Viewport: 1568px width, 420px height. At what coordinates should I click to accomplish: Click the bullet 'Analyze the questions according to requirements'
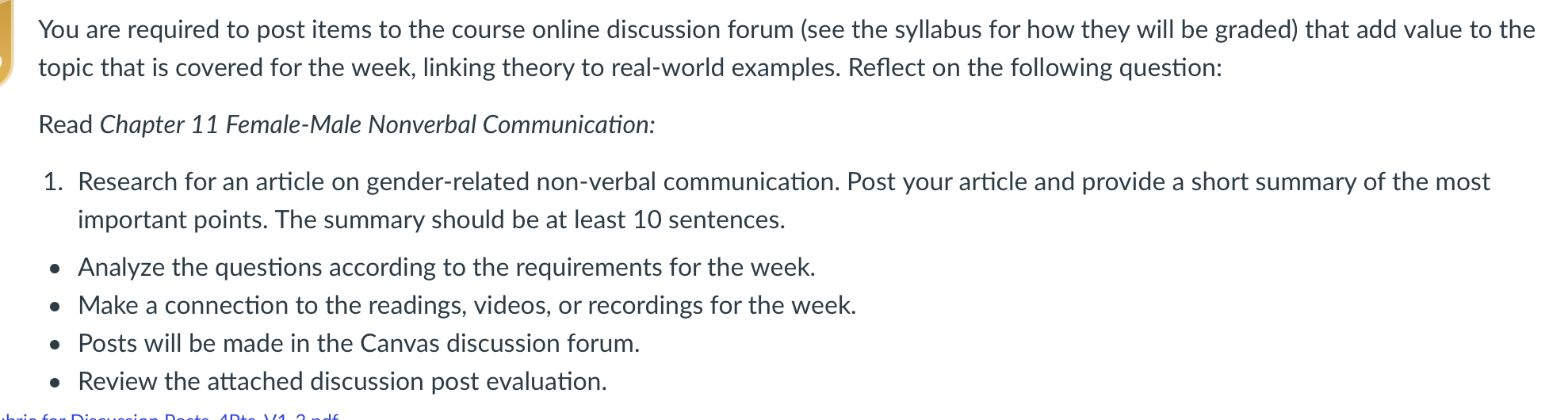click(x=446, y=267)
